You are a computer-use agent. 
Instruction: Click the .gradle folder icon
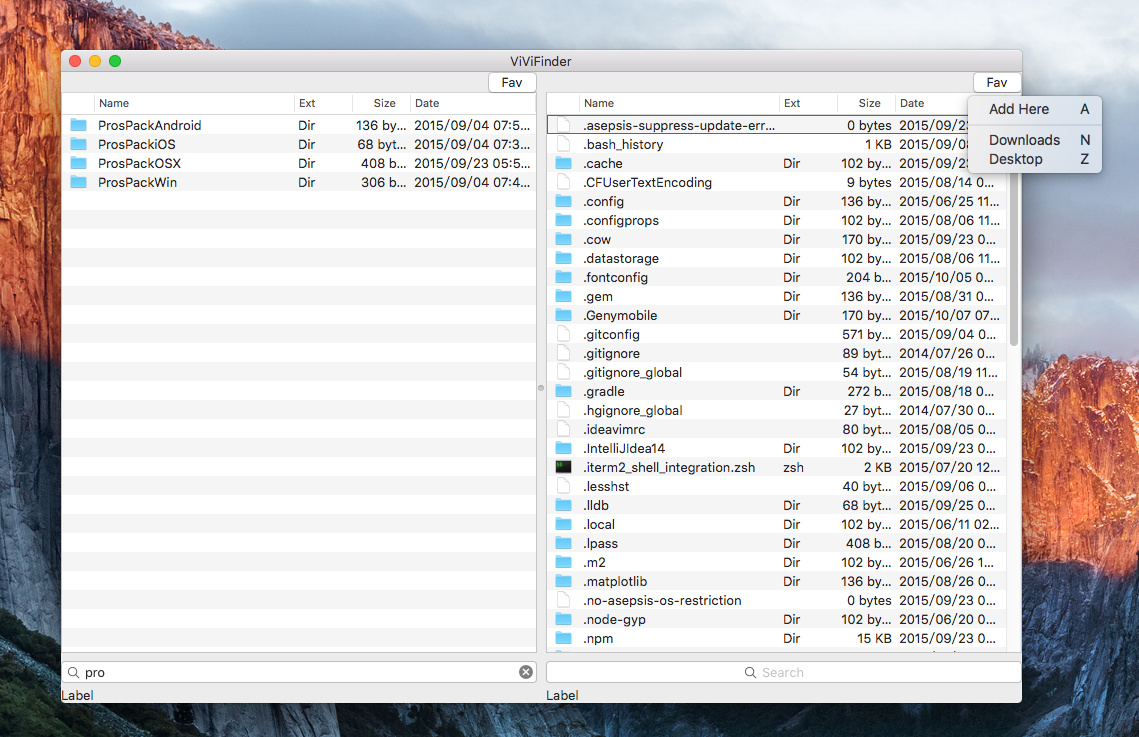(564, 391)
